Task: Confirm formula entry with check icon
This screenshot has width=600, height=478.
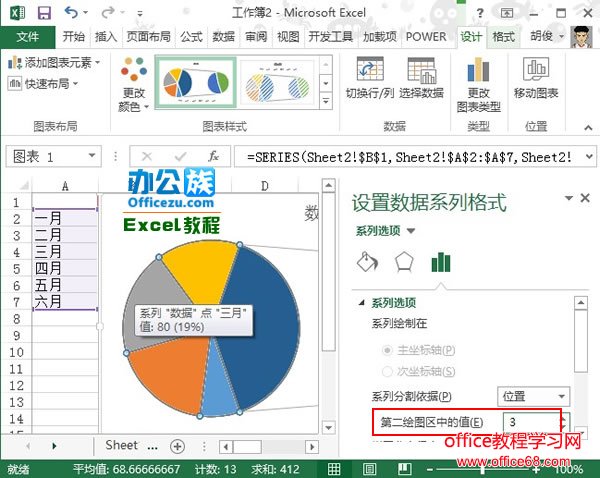Action: [x=180, y=156]
